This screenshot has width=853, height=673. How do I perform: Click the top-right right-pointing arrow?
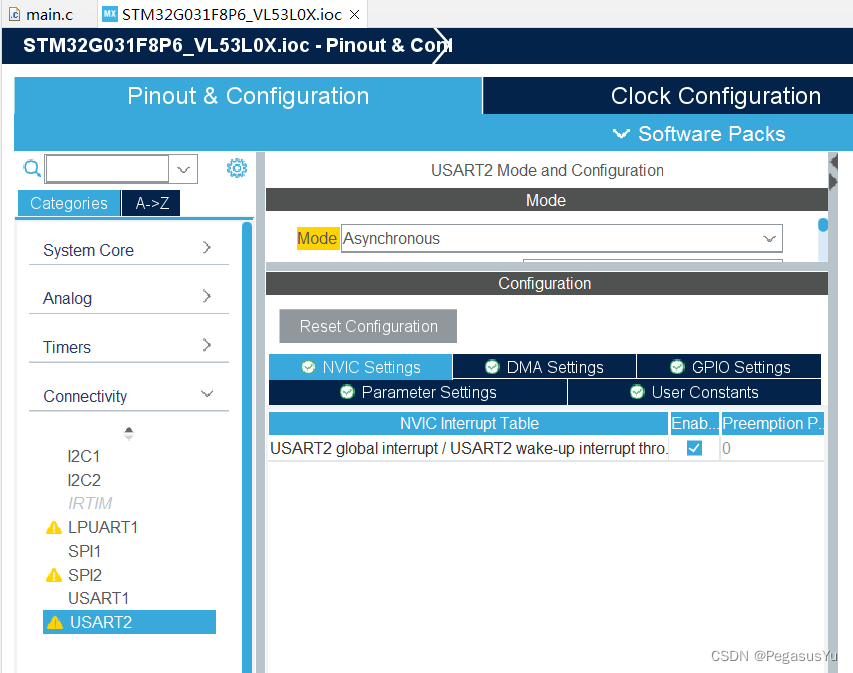coord(833,181)
